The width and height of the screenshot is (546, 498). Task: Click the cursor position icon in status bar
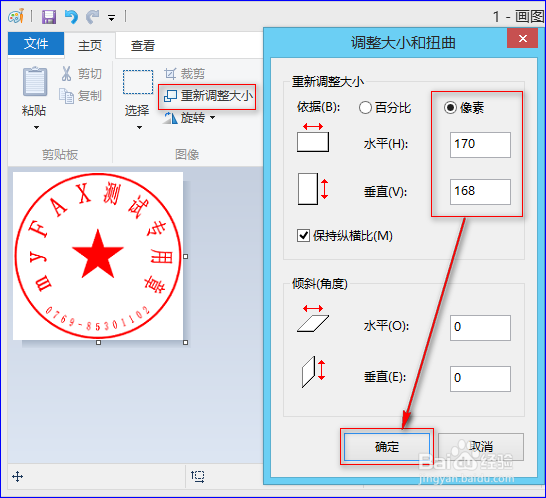pyautogui.click(x=17, y=476)
